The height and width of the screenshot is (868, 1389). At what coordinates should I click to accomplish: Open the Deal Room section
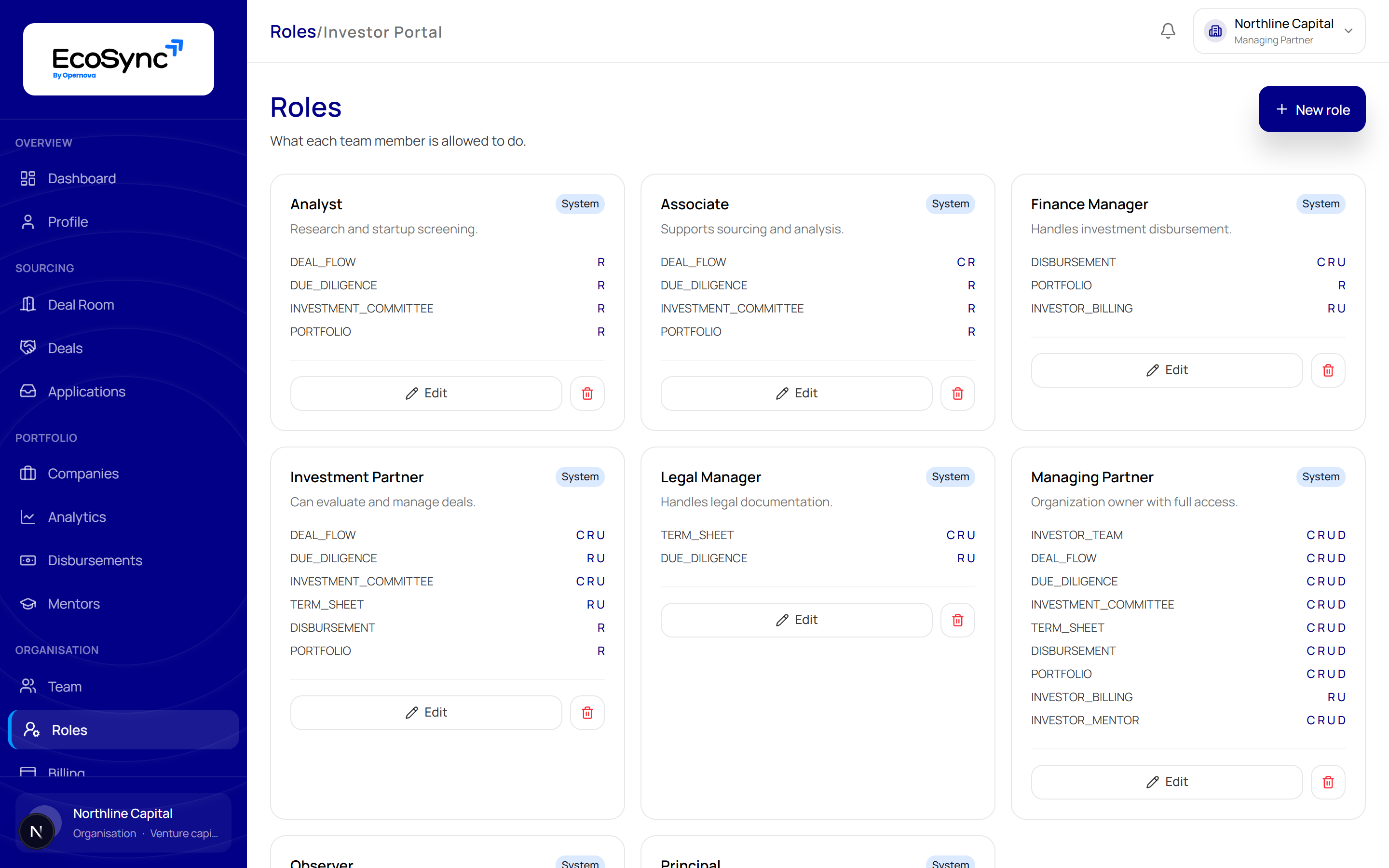[x=123, y=305]
